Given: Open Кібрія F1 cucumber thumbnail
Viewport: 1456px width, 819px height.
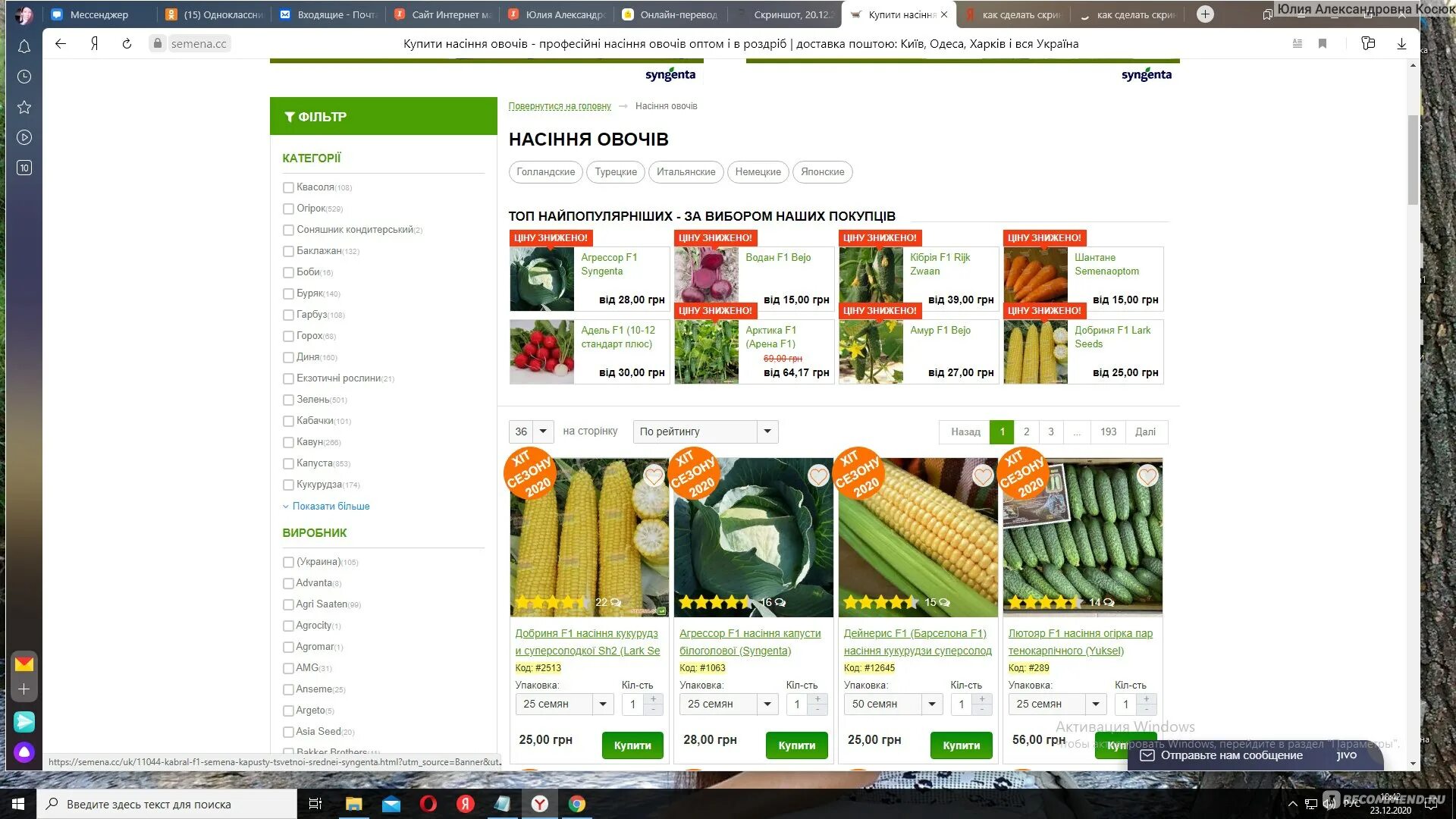Looking at the screenshot, I should point(871,279).
